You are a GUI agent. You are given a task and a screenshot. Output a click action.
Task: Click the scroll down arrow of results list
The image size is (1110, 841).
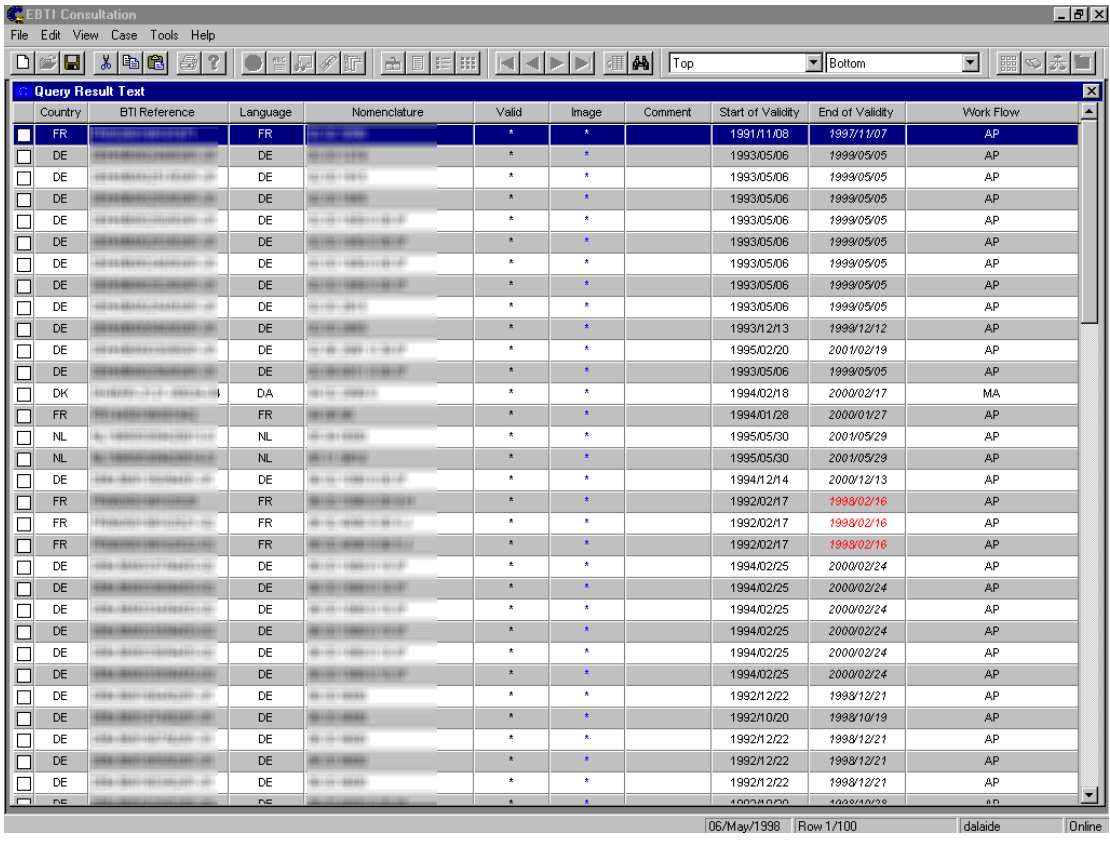pos(1090,795)
